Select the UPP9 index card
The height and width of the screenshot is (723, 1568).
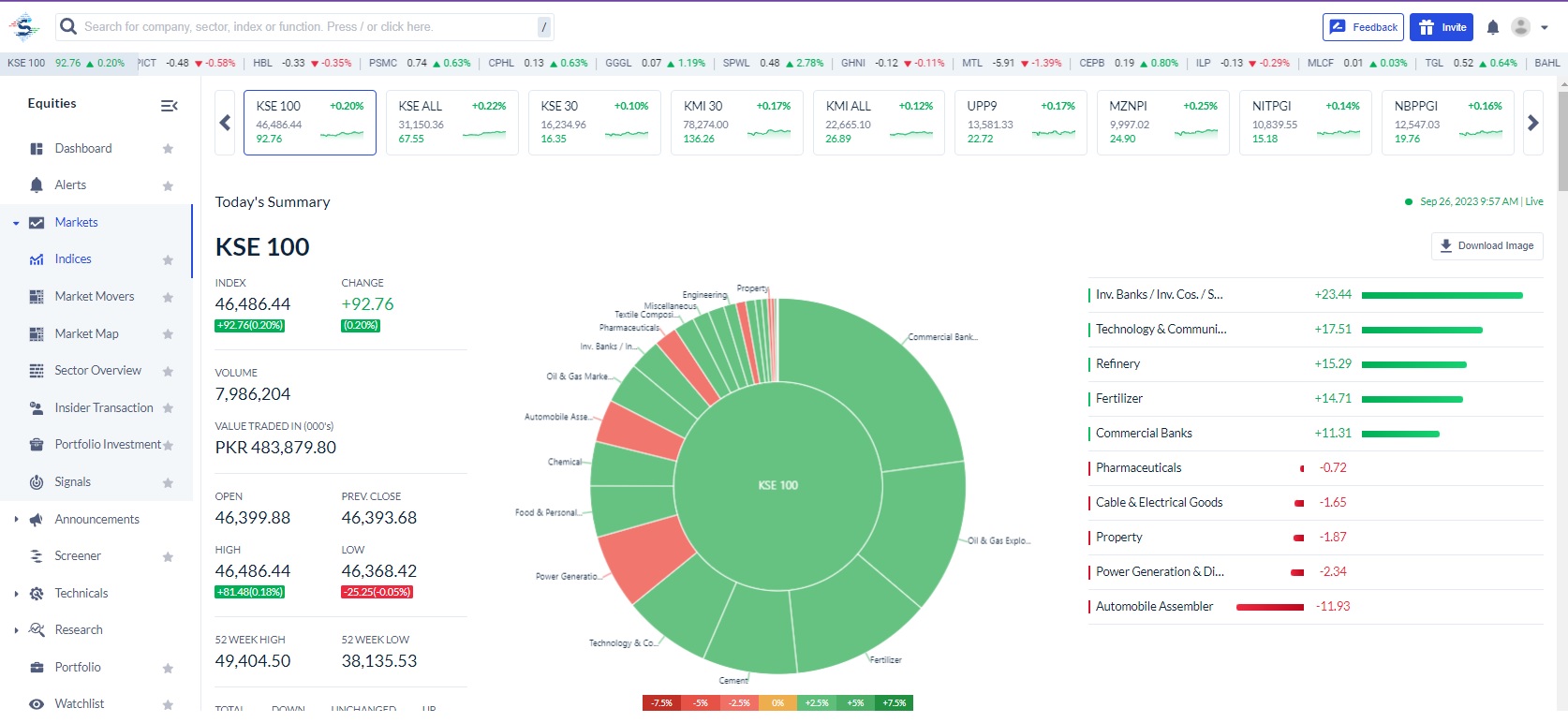pyautogui.click(x=1021, y=123)
